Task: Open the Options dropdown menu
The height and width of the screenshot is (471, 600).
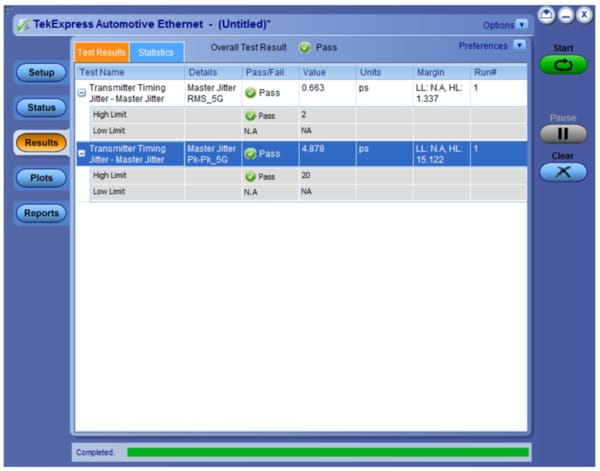Action: (522, 25)
